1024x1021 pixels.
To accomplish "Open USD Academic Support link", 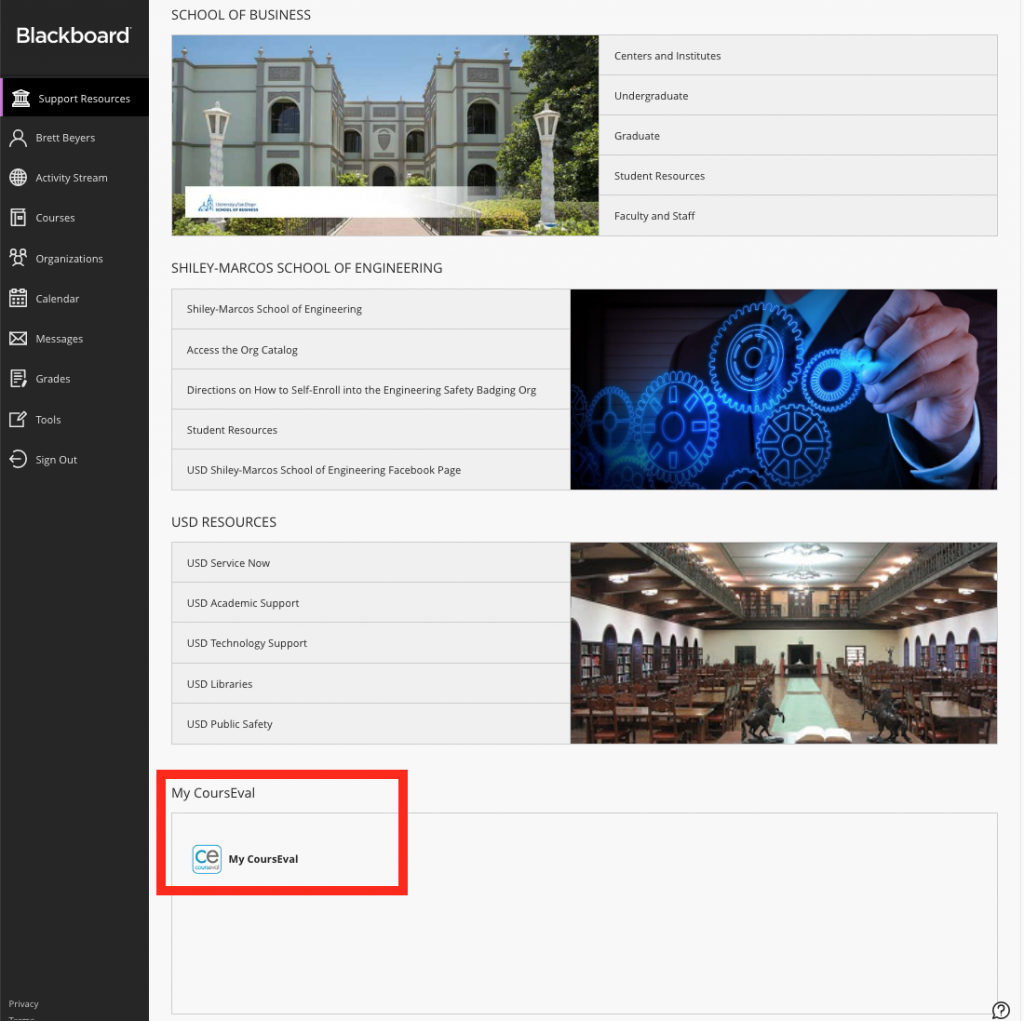I will [x=371, y=603].
